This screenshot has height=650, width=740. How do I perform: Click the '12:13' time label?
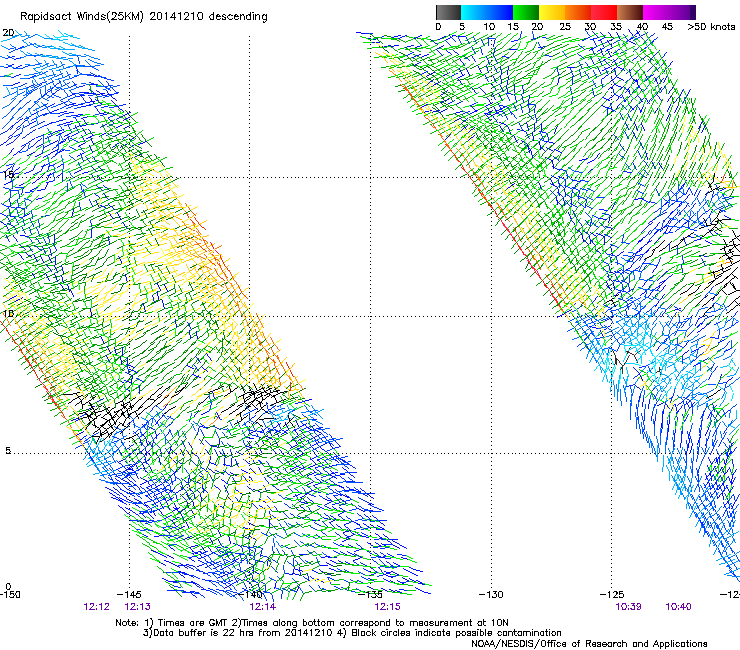[137, 607]
